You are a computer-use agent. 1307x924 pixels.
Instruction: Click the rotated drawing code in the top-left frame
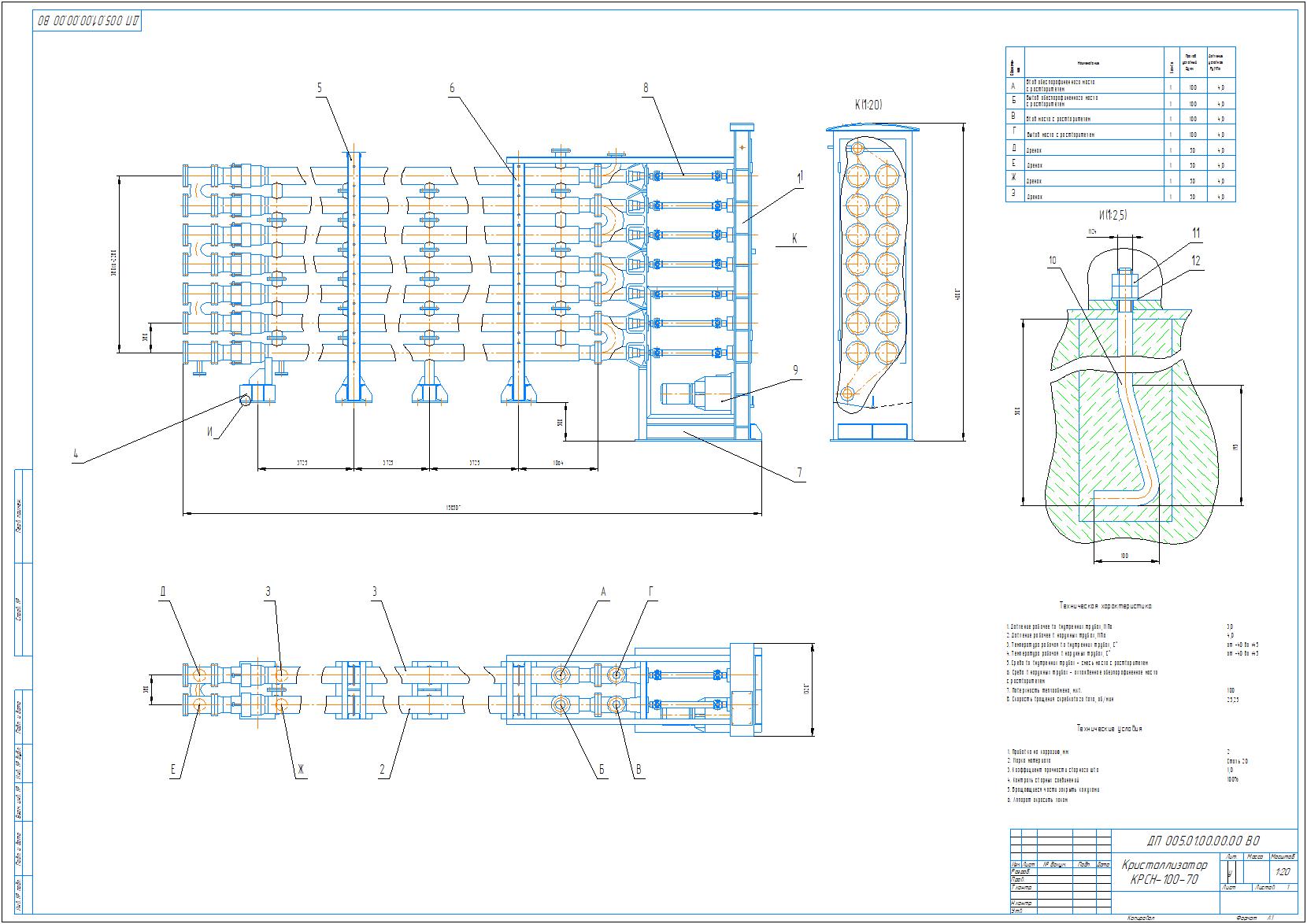[x=88, y=20]
